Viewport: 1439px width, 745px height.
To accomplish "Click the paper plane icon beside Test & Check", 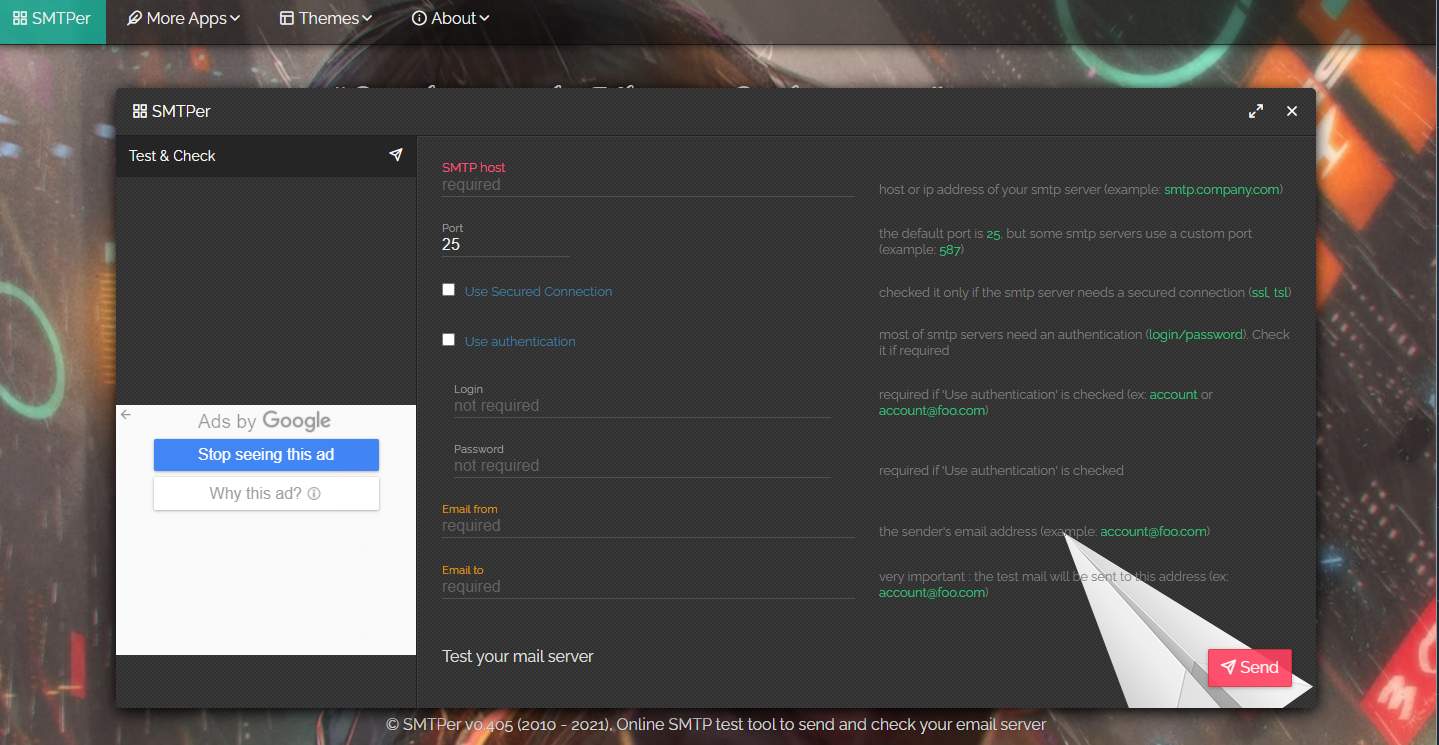I will click(x=396, y=155).
